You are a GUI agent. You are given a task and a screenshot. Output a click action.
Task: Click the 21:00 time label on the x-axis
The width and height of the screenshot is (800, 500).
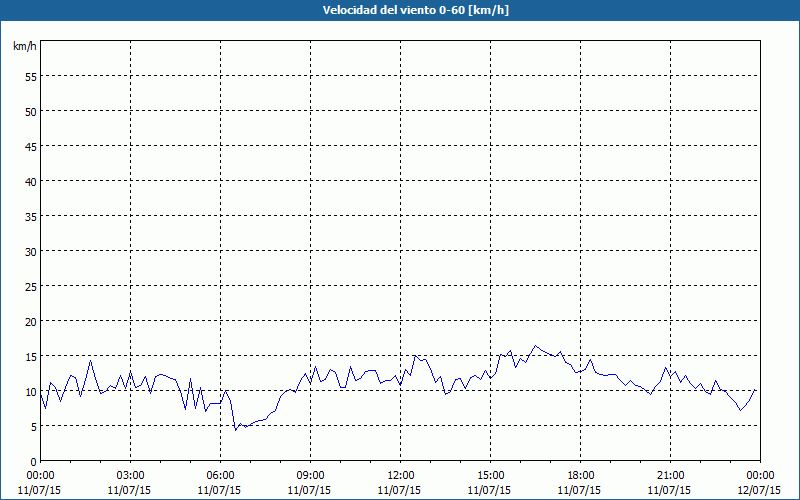click(670, 476)
